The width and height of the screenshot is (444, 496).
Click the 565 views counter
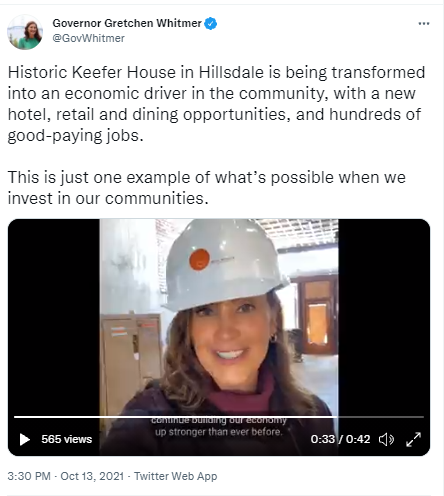point(67,439)
